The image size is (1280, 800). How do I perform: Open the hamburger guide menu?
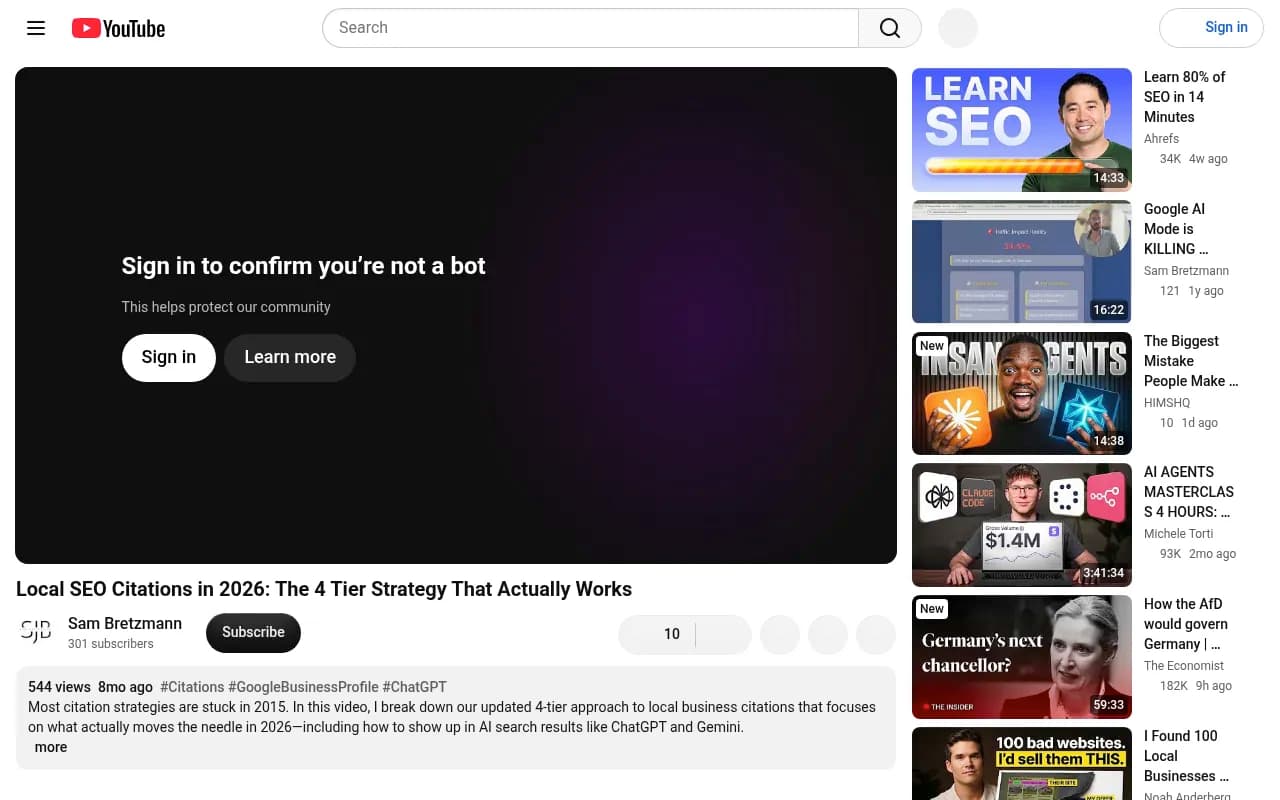[36, 28]
